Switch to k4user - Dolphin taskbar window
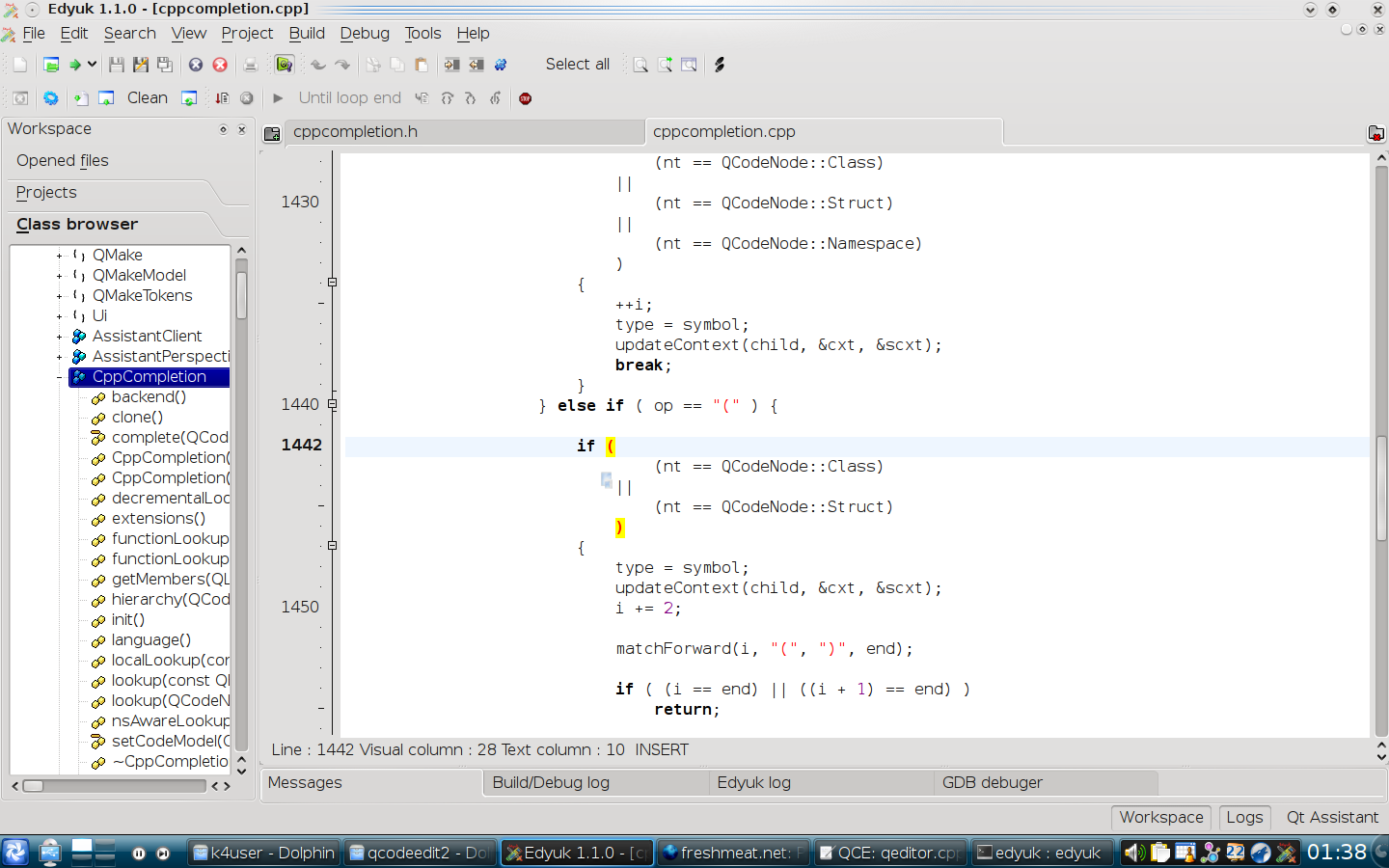Image resolution: width=1389 pixels, height=868 pixels. pos(262,853)
